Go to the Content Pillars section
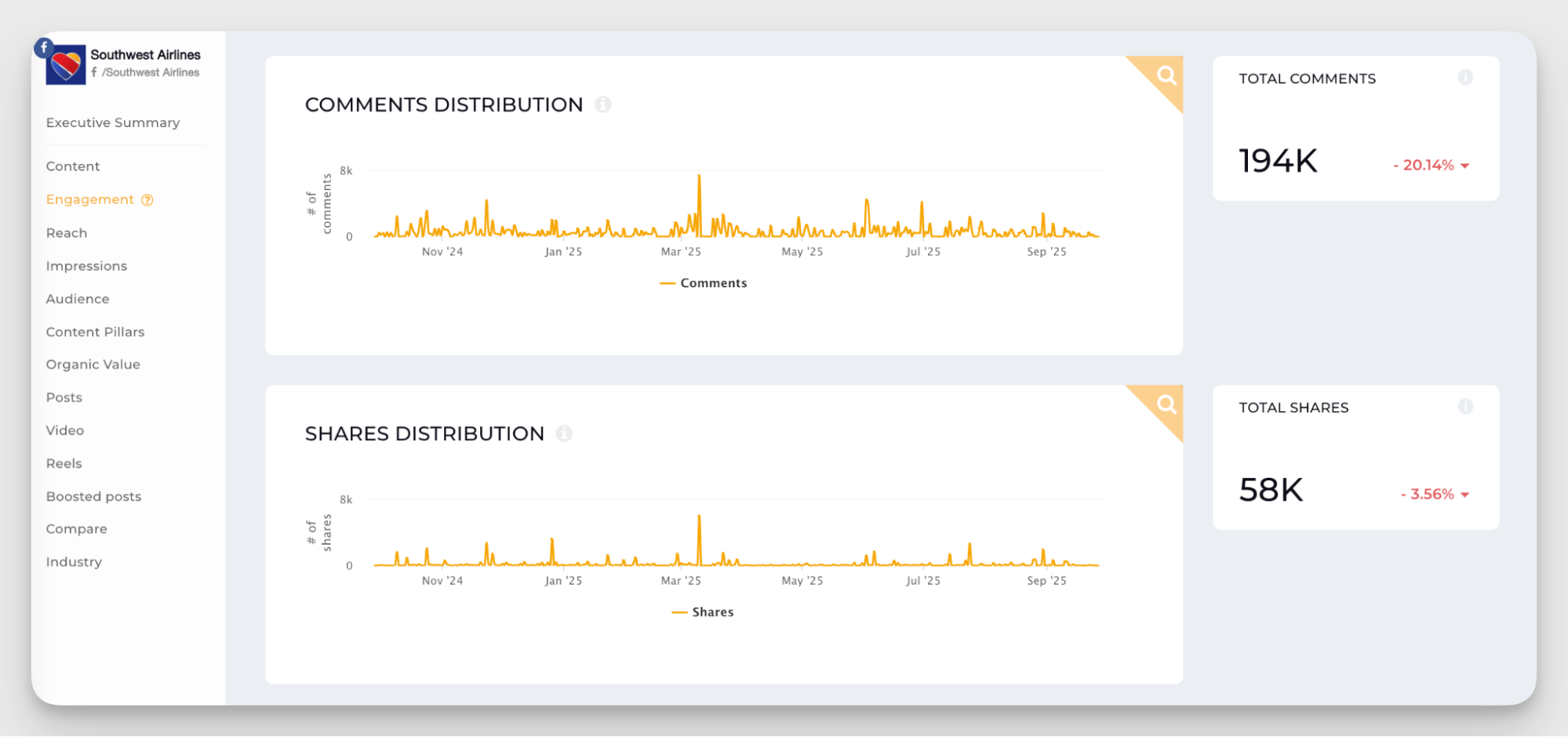Viewport: 1568px width, 737px height. [95, 332]
